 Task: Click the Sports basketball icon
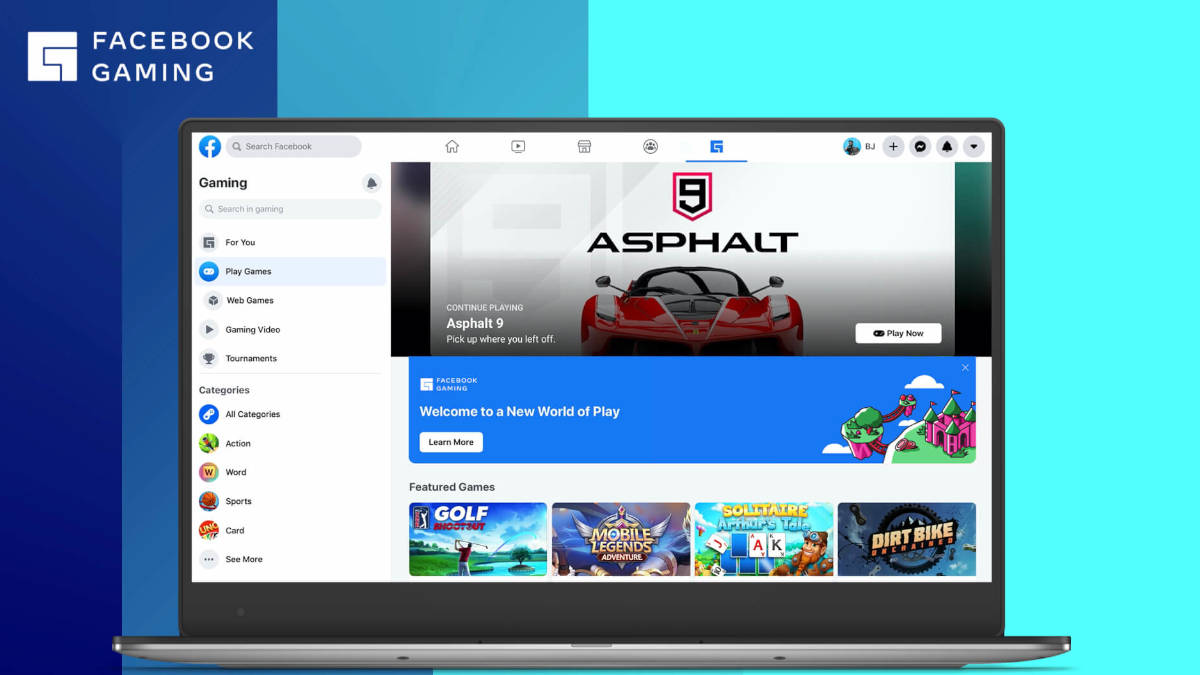209,501
